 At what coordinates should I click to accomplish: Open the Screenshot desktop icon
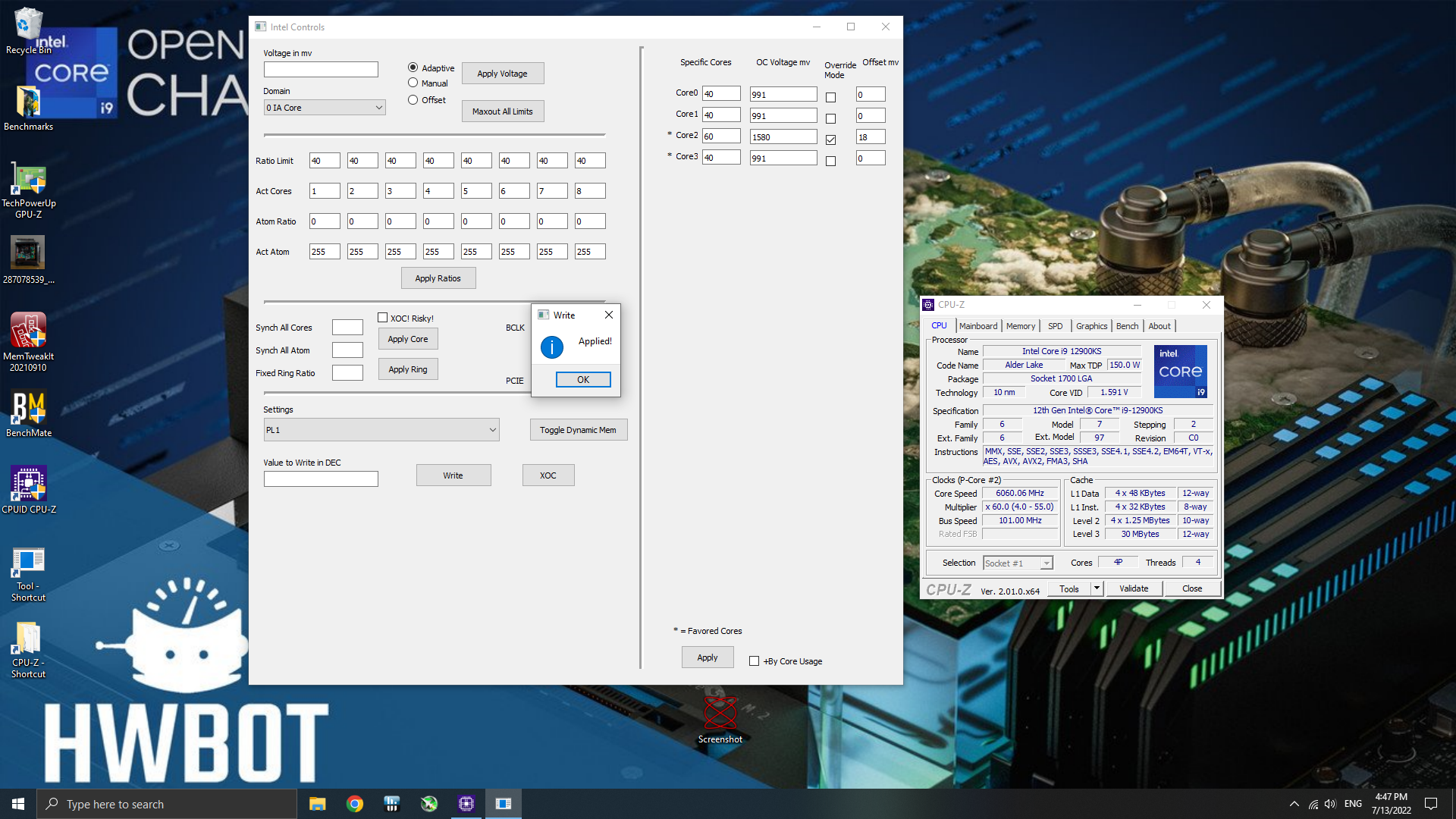click(720, 720)
